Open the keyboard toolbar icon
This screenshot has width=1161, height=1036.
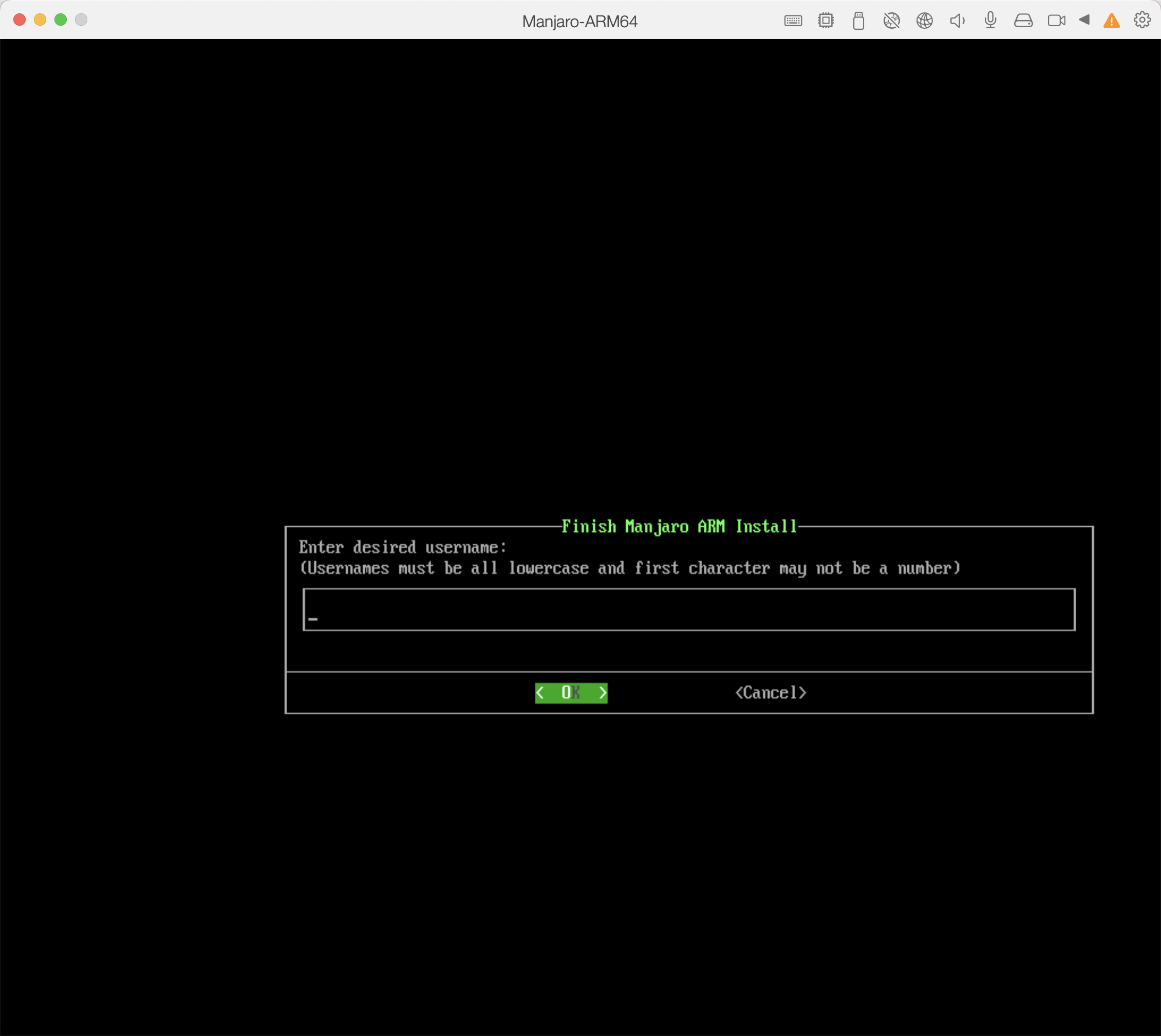tap(793, 21)
